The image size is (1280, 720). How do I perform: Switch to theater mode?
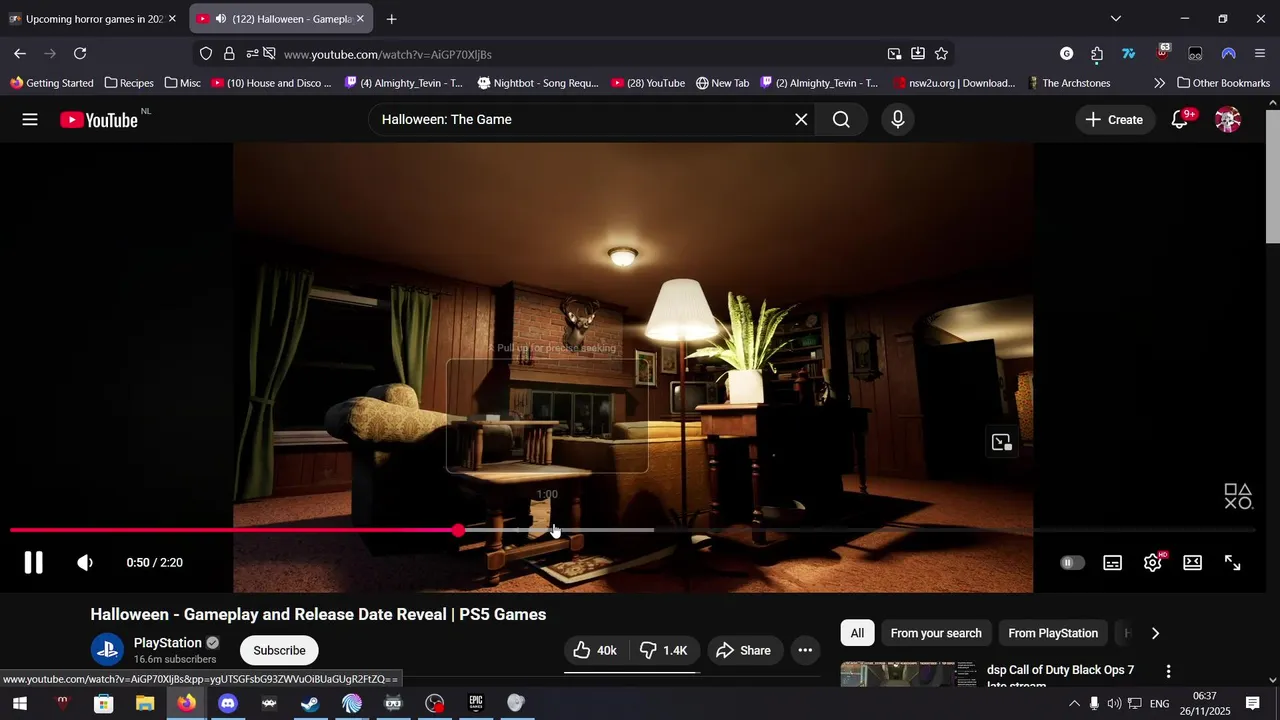(x=1193, y=563)
